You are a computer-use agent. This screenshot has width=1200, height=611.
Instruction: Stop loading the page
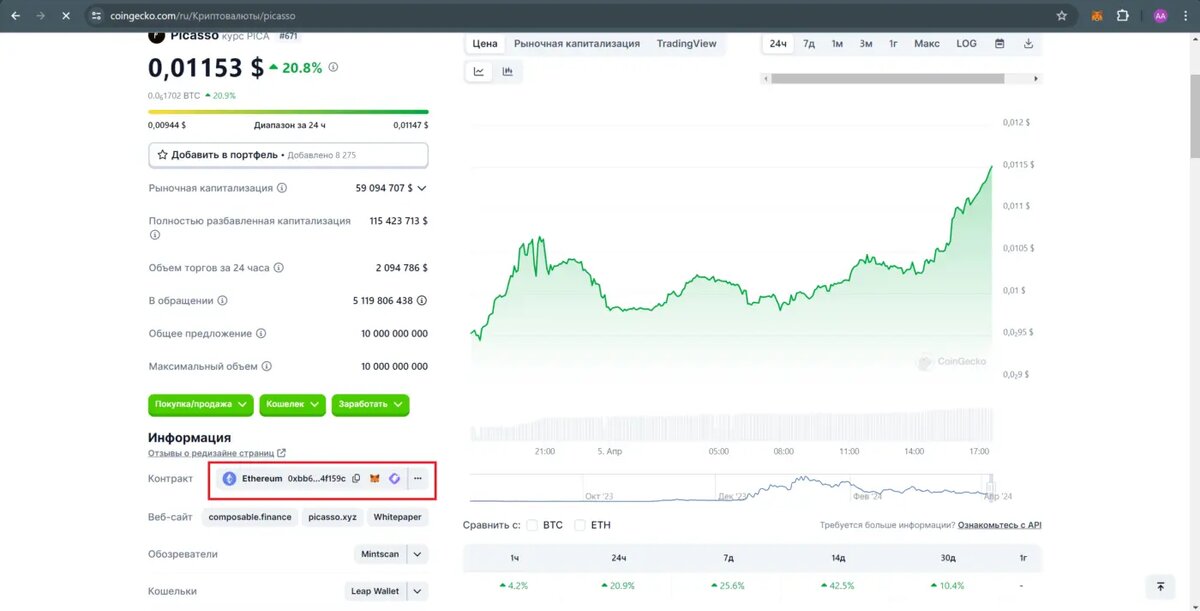65,16
